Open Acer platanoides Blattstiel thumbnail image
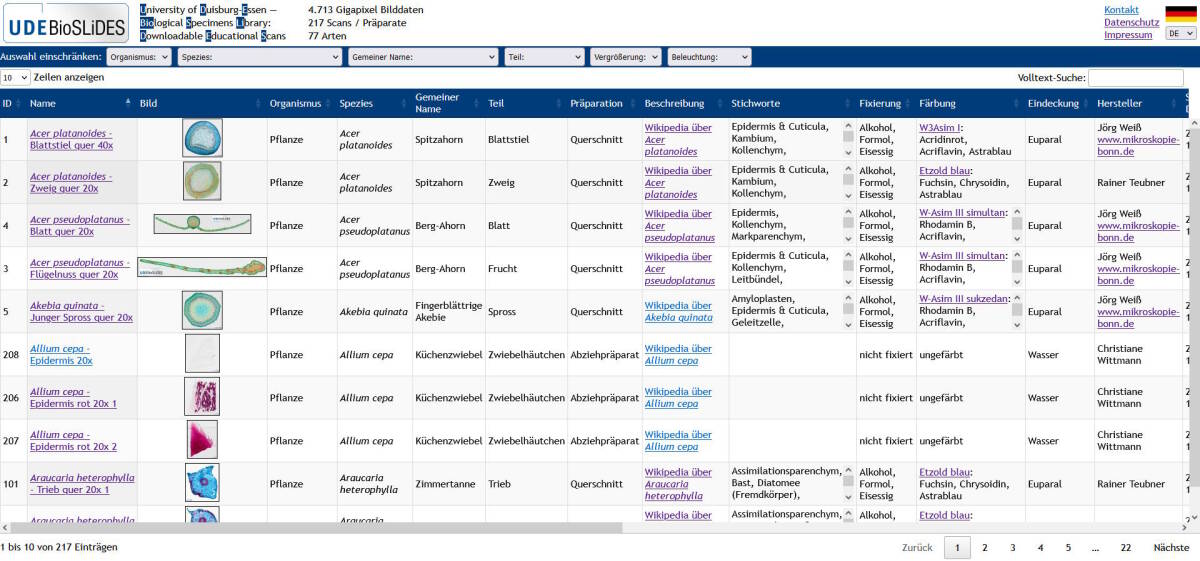Viewport: 1200px width, 561px height. tap(202, 138)
